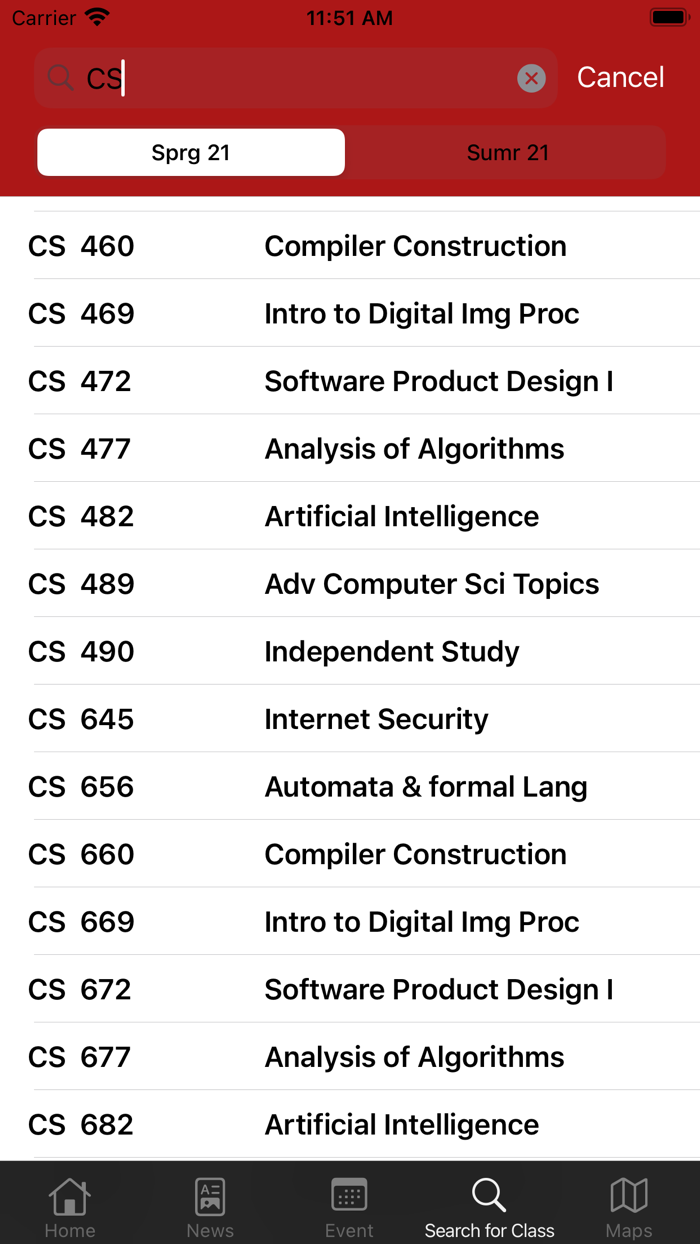Open the News tab icon

click(210, 1197)
